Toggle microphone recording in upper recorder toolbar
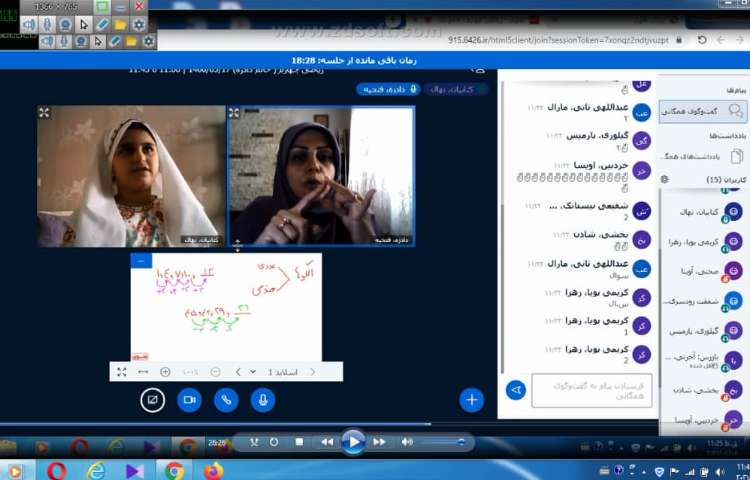The width and height of the screenshot is (750, 480). [x=47, y=24]
